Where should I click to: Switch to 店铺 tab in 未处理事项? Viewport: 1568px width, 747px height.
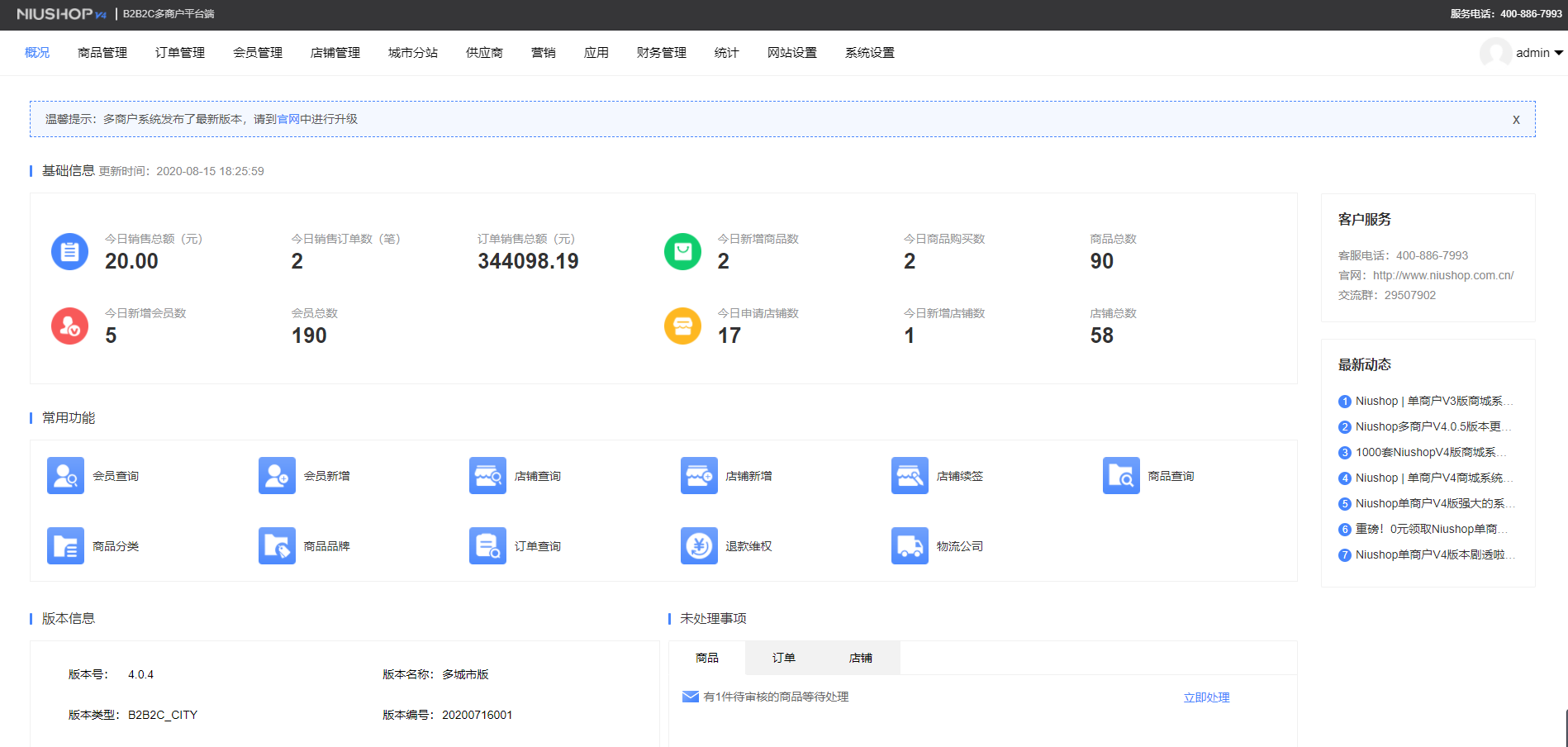[x=861, y=658]
